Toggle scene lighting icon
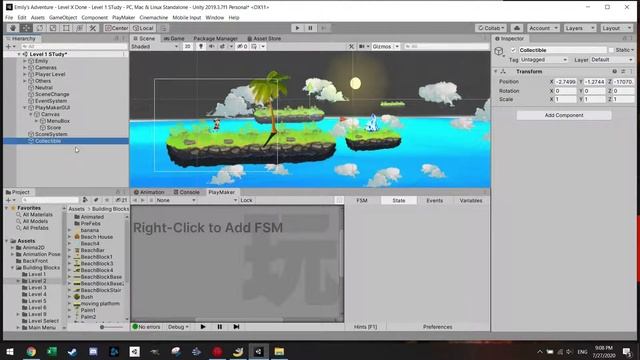Viewport: 640px width, 360px height. (x=201, y=47)
